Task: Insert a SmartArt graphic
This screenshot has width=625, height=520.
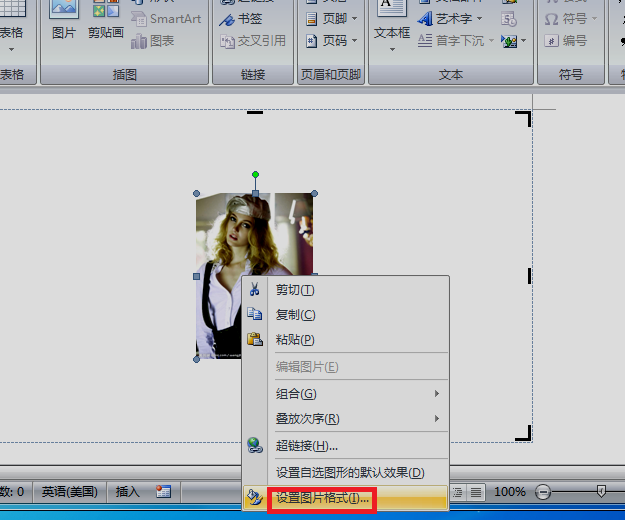Action: [166, 19]
